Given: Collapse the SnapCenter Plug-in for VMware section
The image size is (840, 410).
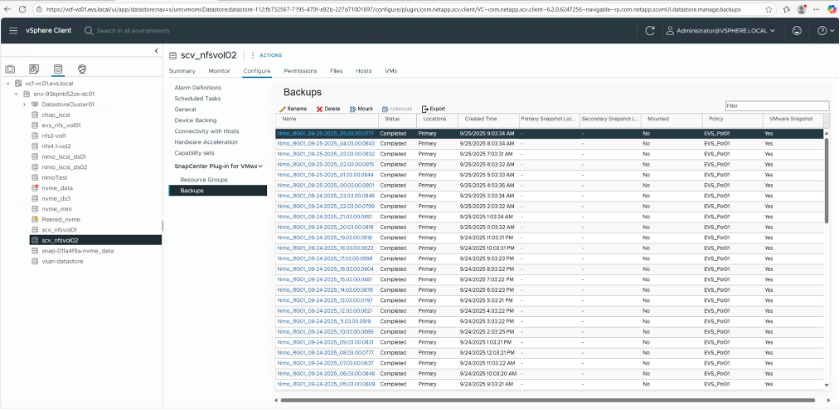Looking at the screenshot, I should pos(261,165).
